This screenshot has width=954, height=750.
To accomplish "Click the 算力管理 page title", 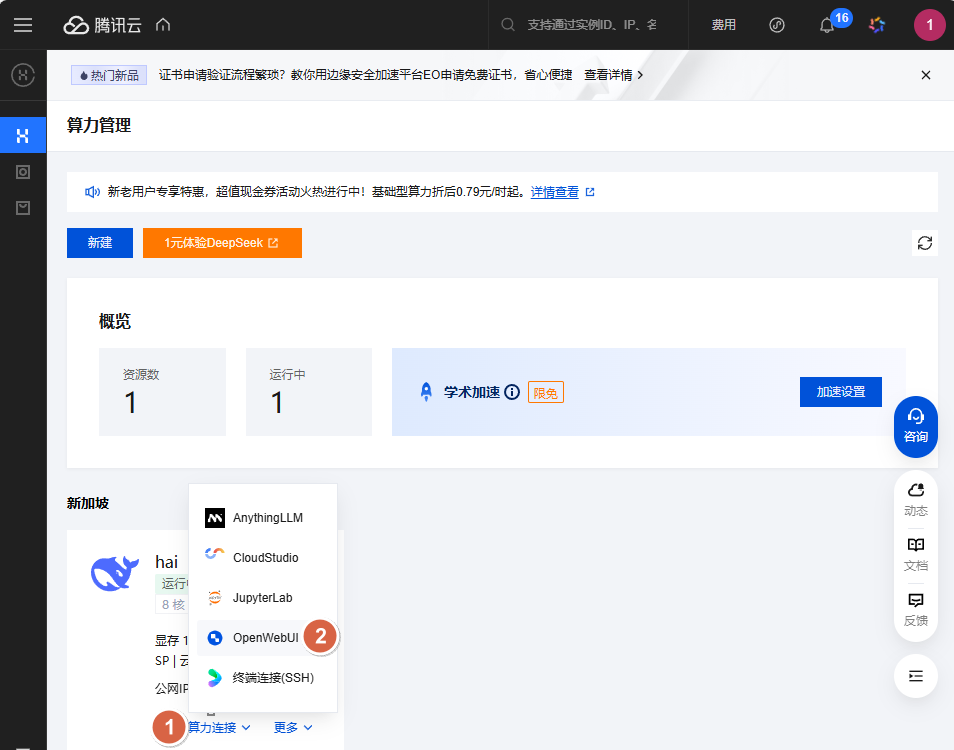I will [99, 125].
